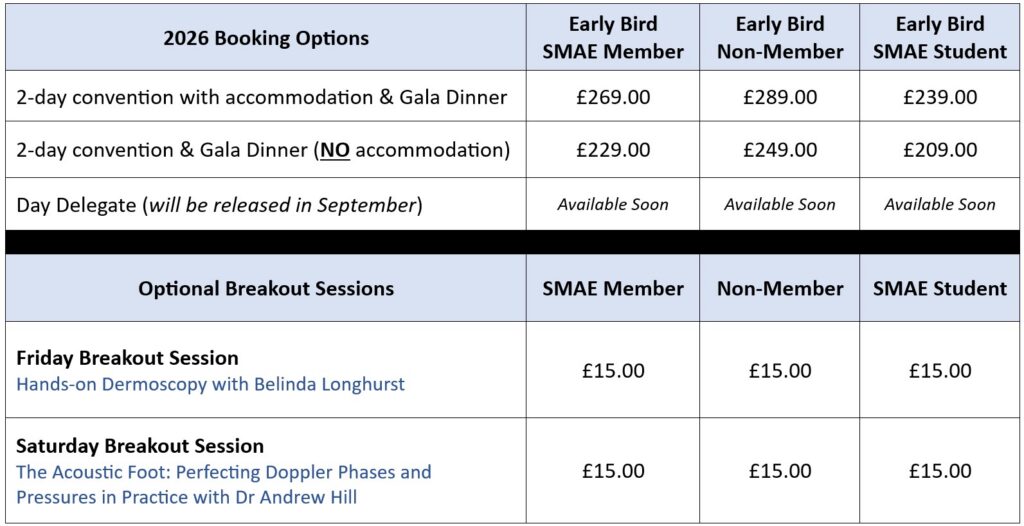
Task: Click the £269.00 SMAE Member price
Action: coord(613,97)
